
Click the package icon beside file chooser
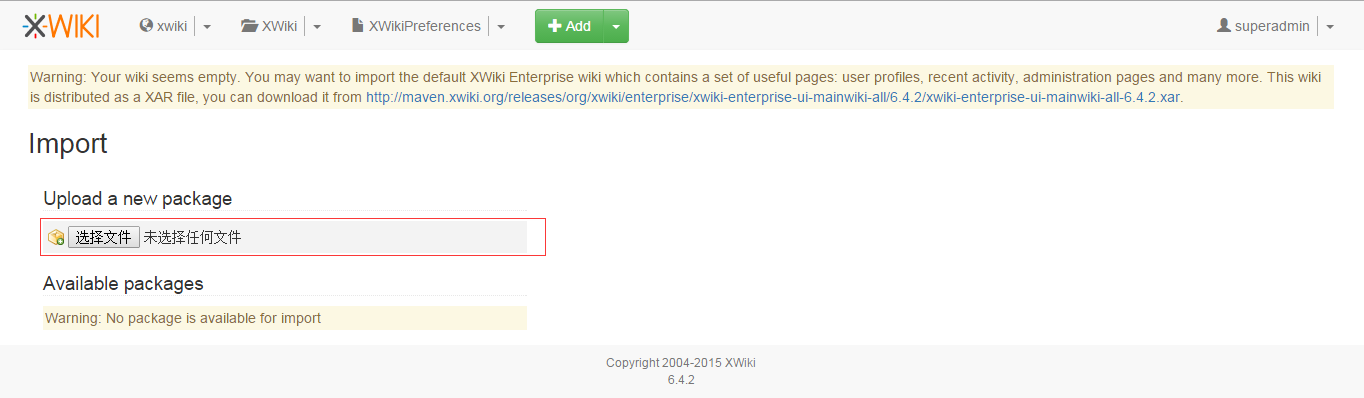click(56, 237)
